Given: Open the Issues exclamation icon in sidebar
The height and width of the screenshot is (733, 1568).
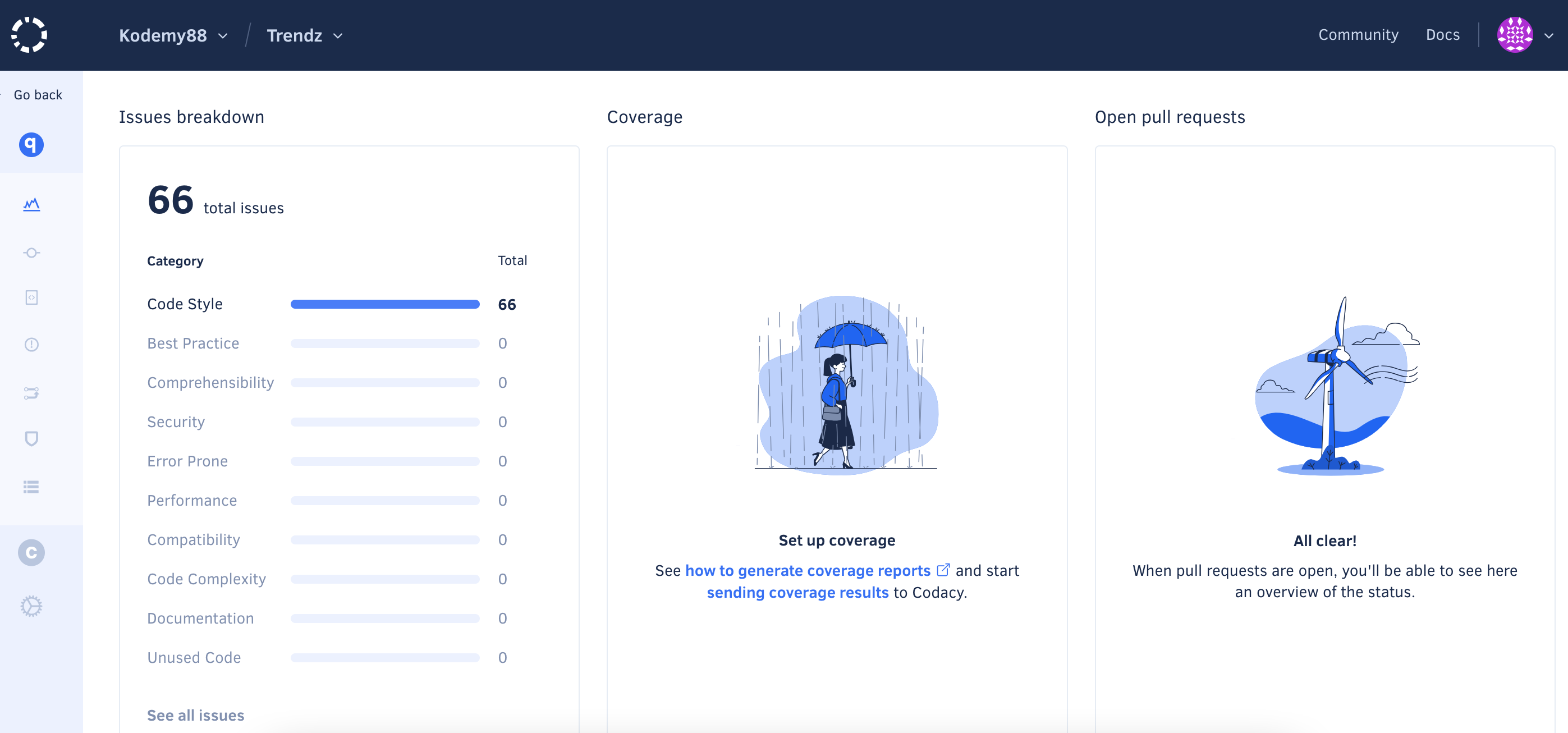Looking at the screenshot, I should [31, 345].
